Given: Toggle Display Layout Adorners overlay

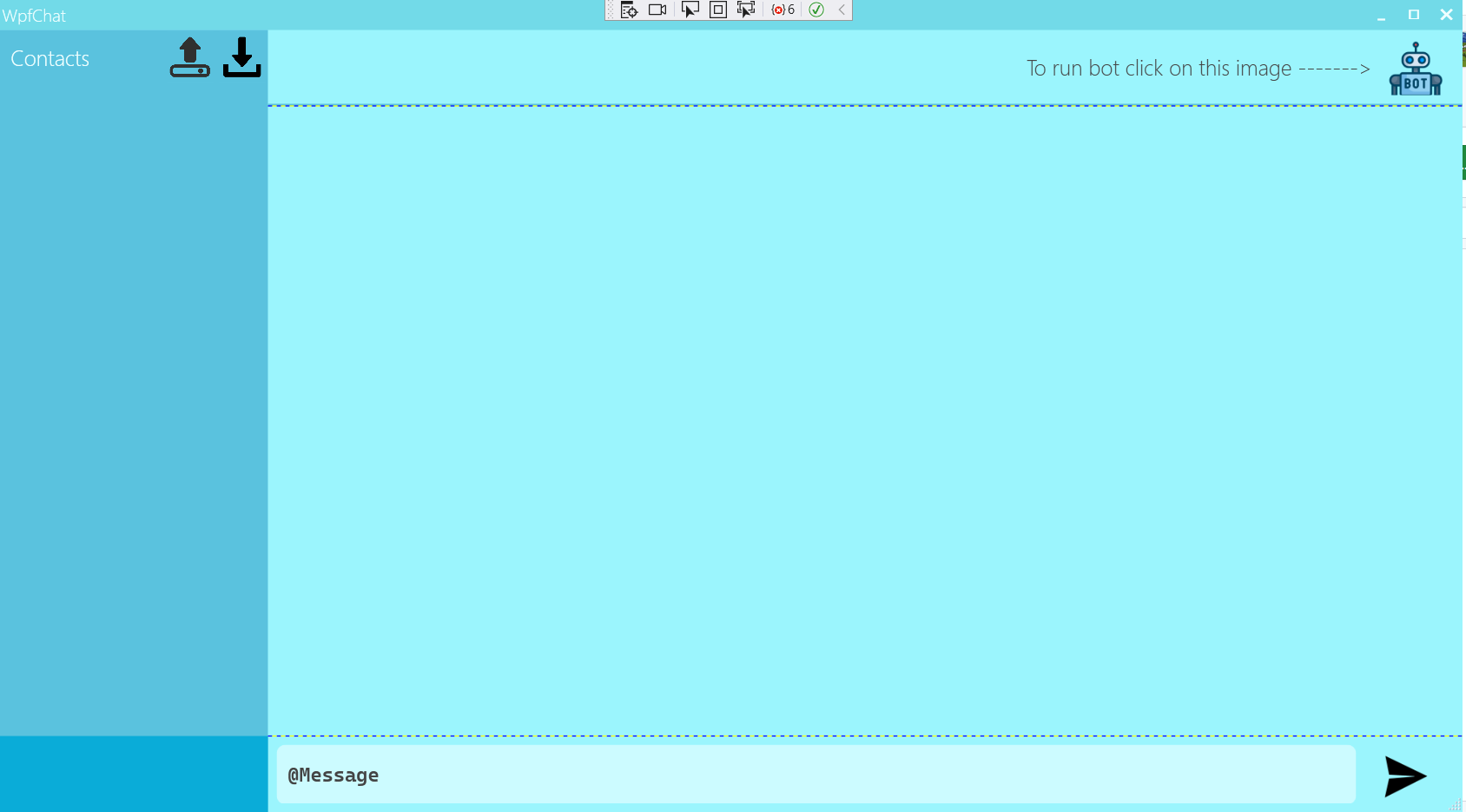Looking at the screenshot, I should 717,10.
